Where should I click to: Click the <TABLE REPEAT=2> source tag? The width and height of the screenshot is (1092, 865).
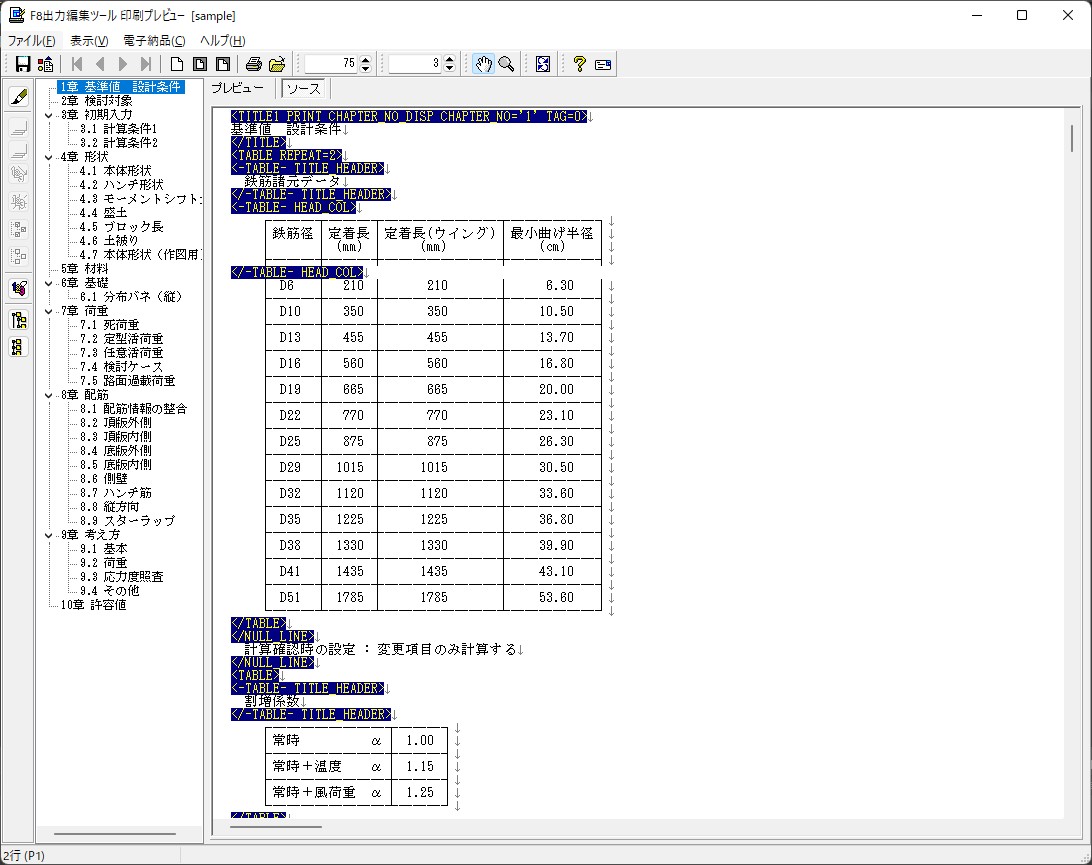pos(287,156)
